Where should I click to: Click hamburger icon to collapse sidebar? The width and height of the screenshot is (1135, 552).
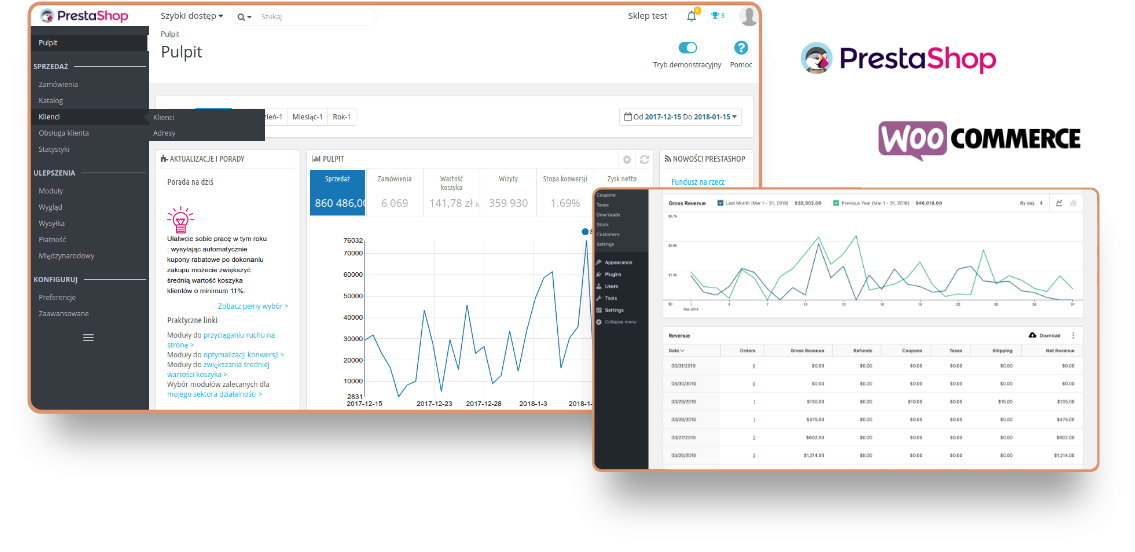(x=88, y=338)
